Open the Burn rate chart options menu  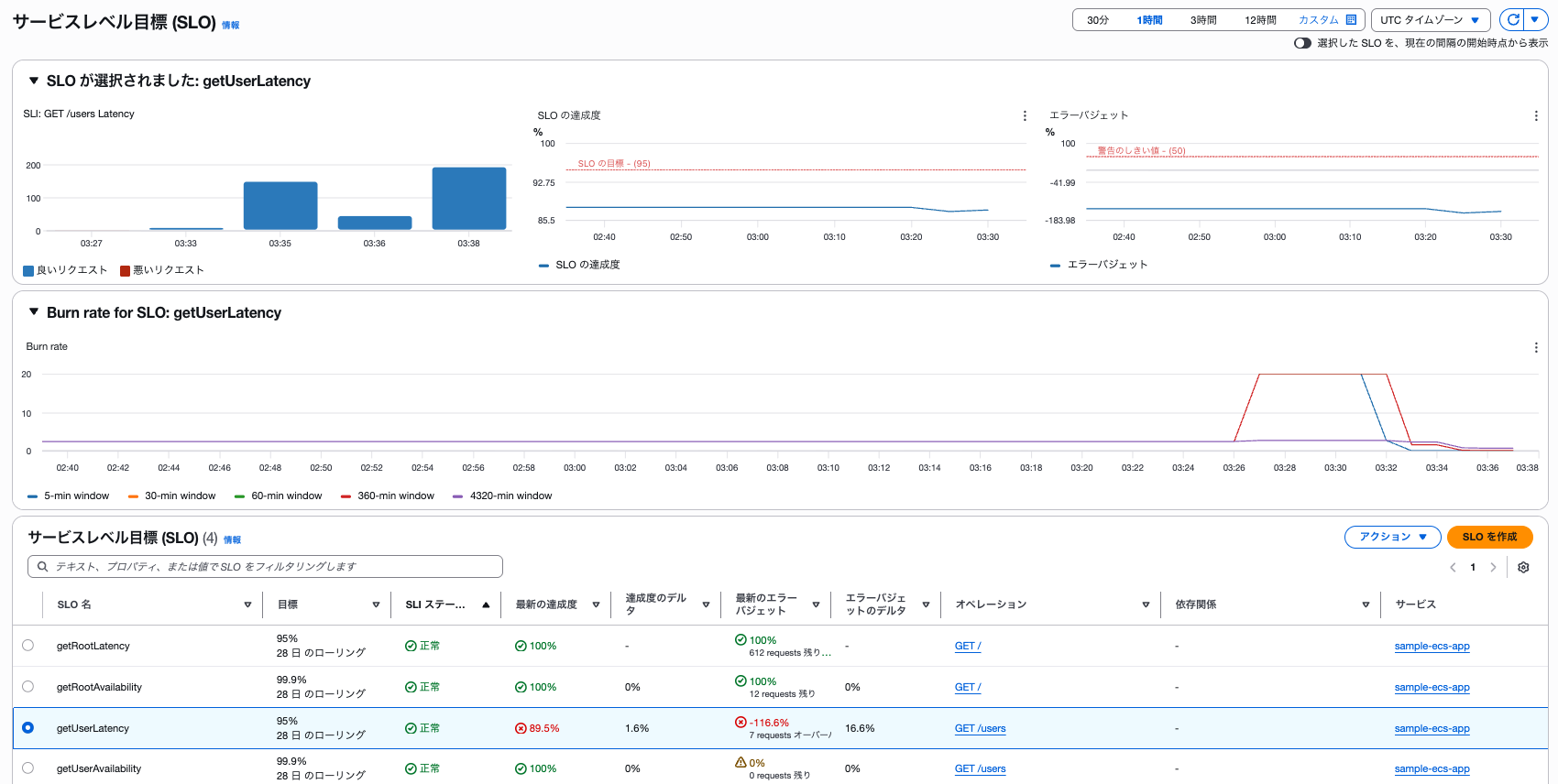(x=1536, y=348)
